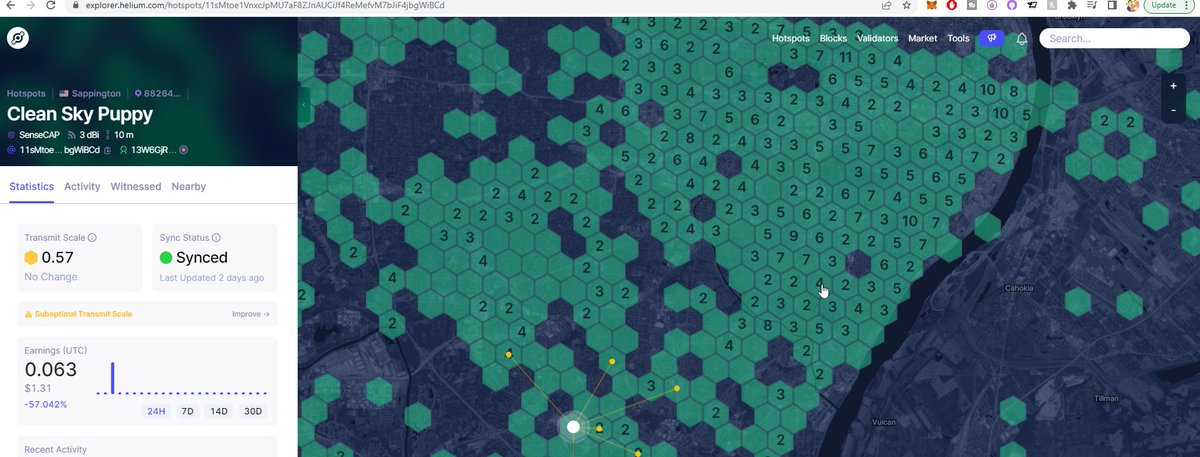Switch to the Nearby tab
The image size is (1200, 457).
[x=188, y=186]
